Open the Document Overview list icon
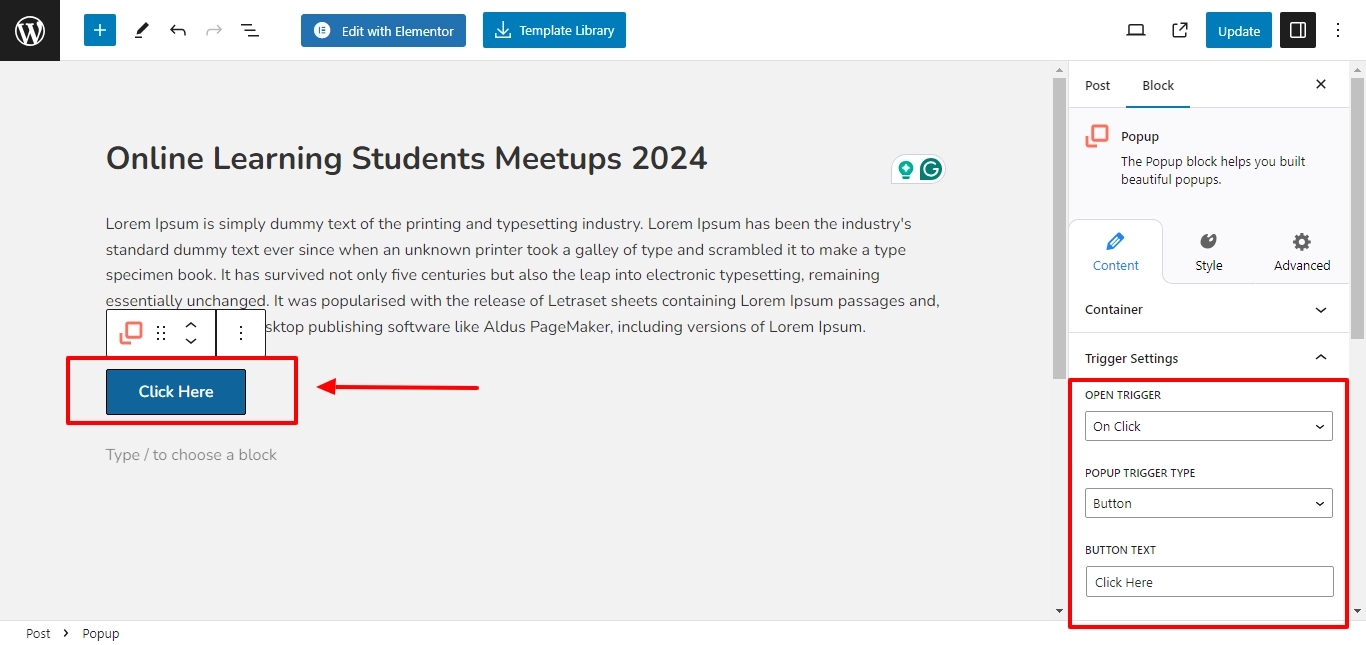Viewport: 1366px width, 645px height. [250, 31]
